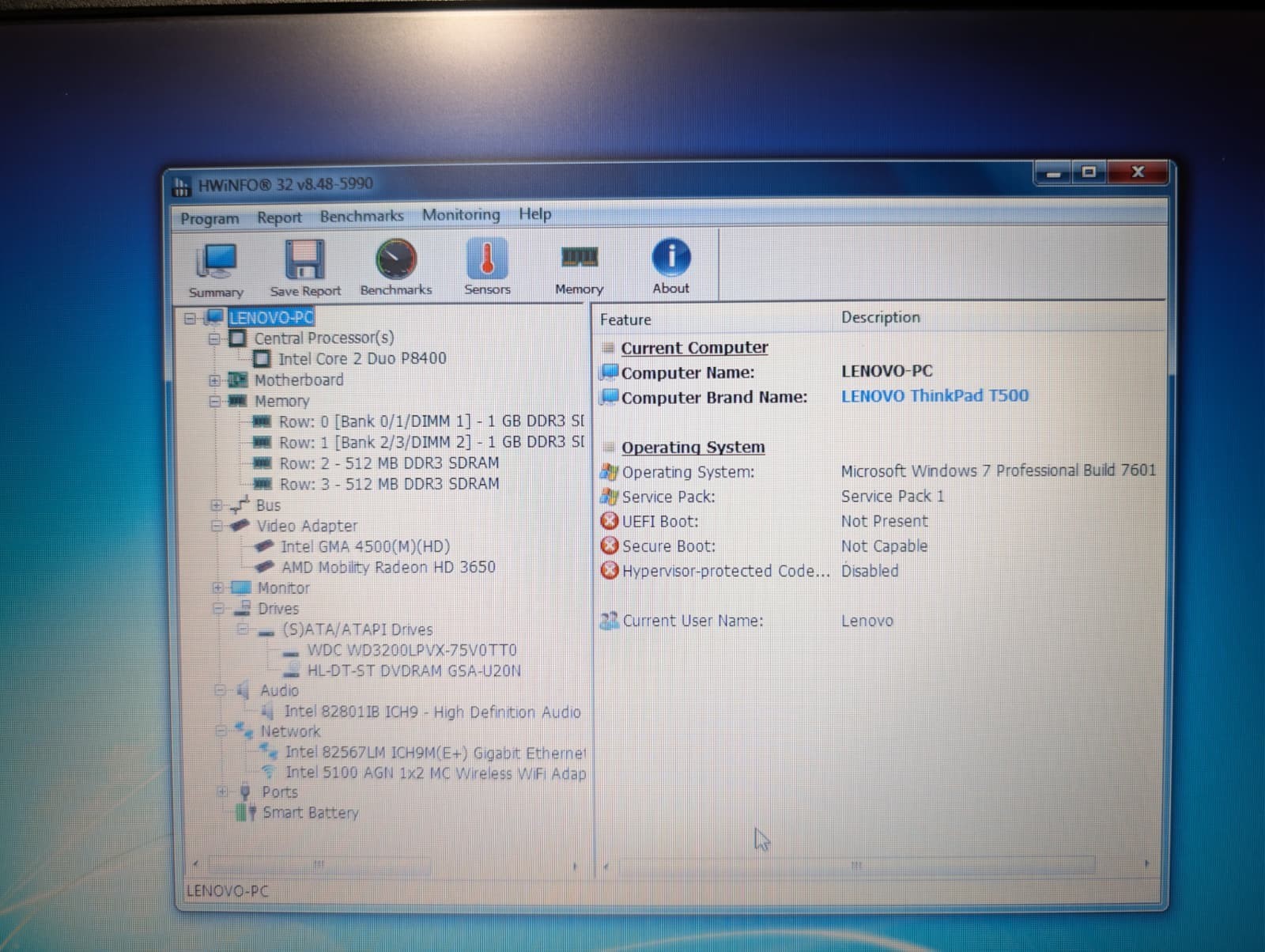Screen dimensions: 1265x952
Task: Expand the Motherboard node
Action: pos(214,380)
